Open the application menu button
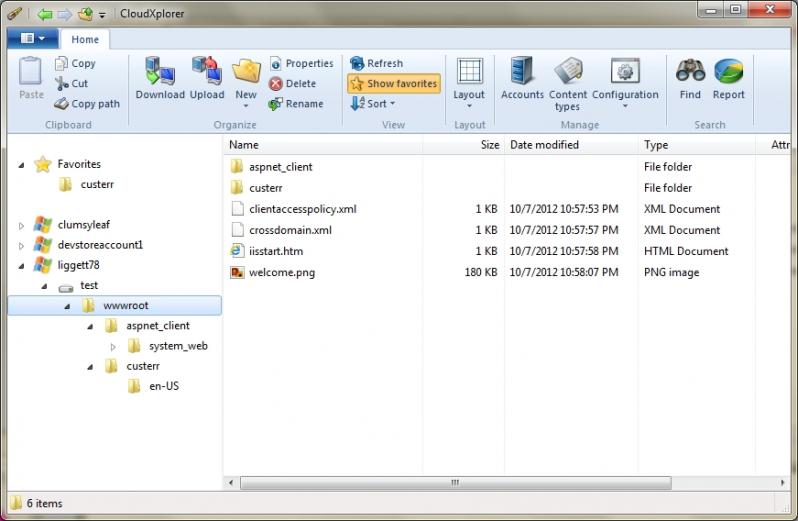 [x=33, y=38]
